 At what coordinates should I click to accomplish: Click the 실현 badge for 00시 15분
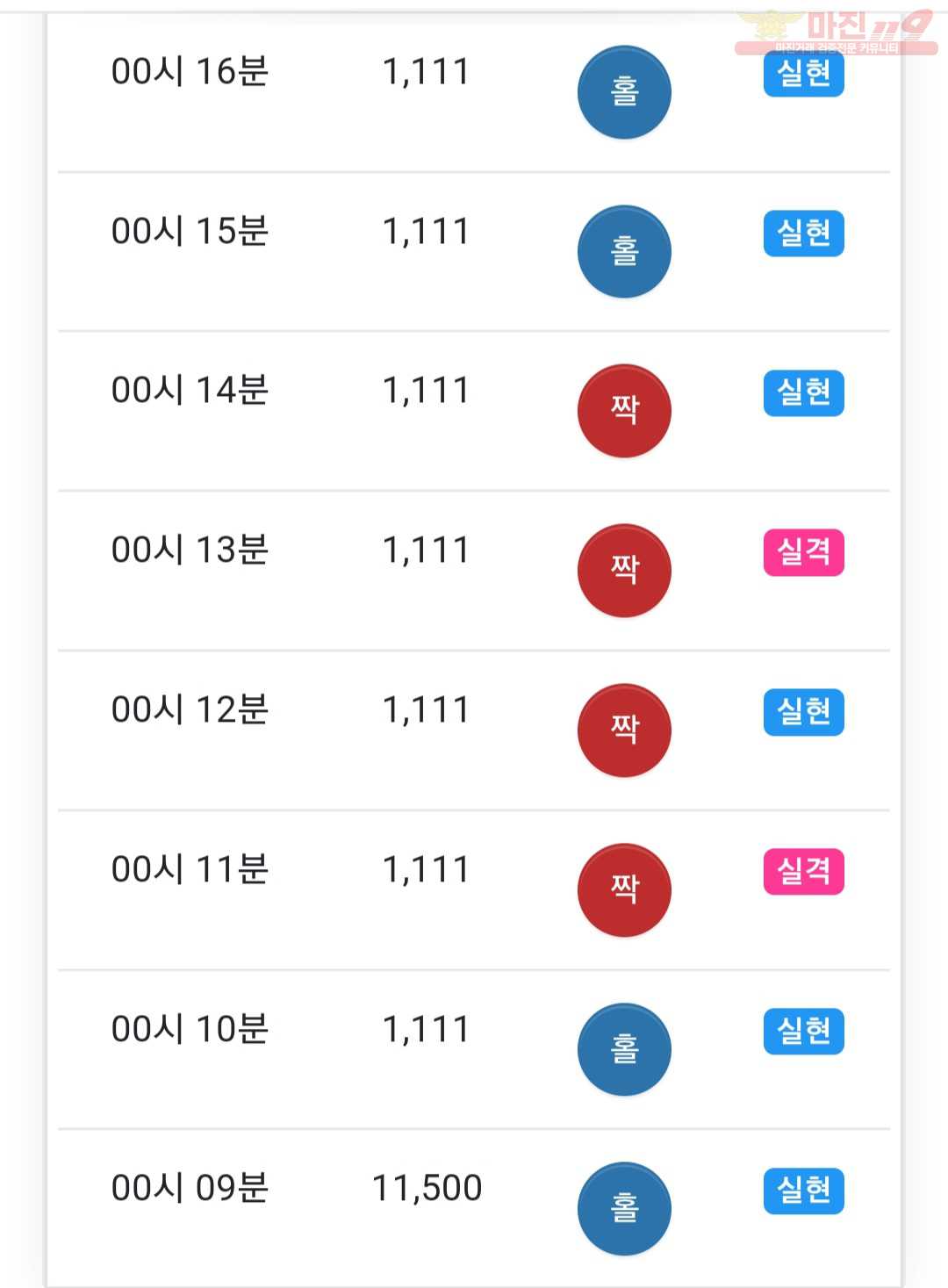pyautogui.click(x=804, y=234)
